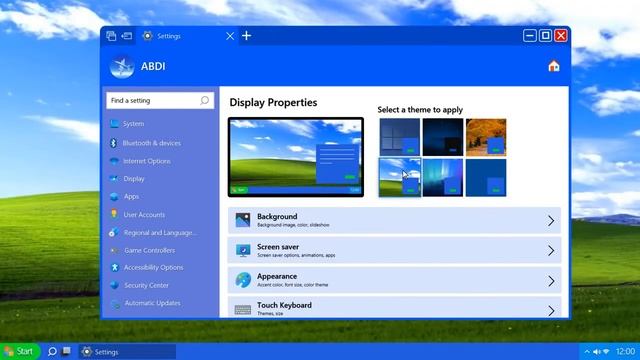Maximize the Settings window
The height and width of the screenshot is (360, 640).
click(545, 36)
